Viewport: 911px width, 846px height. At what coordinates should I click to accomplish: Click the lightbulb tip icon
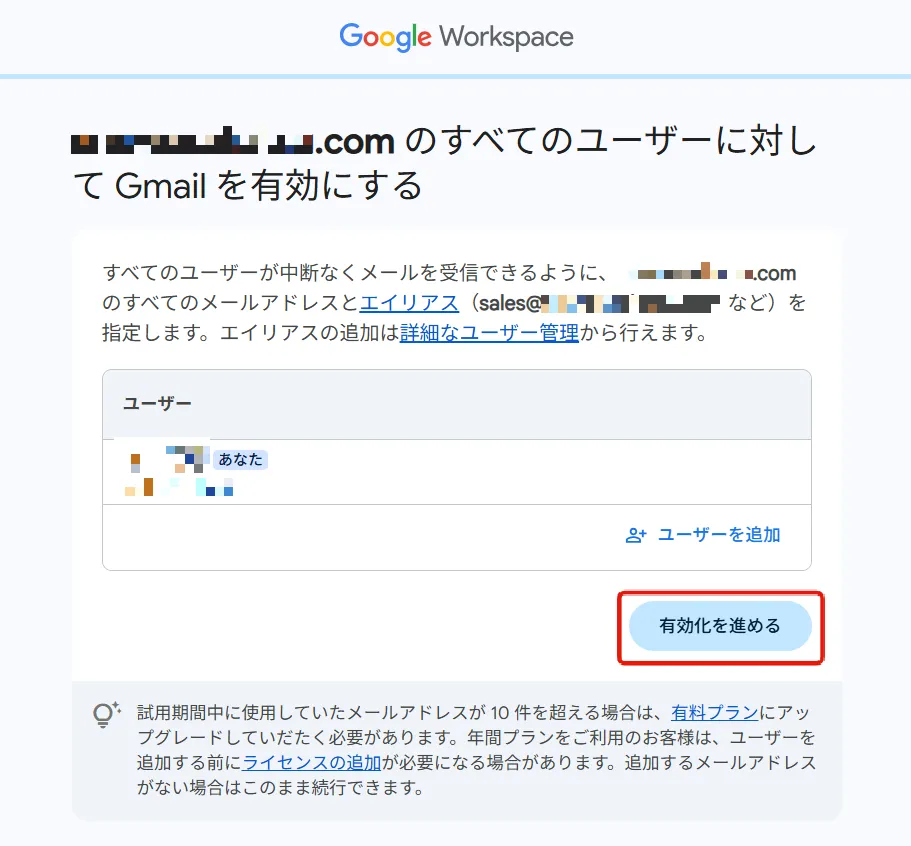click(x=106, y=715)
